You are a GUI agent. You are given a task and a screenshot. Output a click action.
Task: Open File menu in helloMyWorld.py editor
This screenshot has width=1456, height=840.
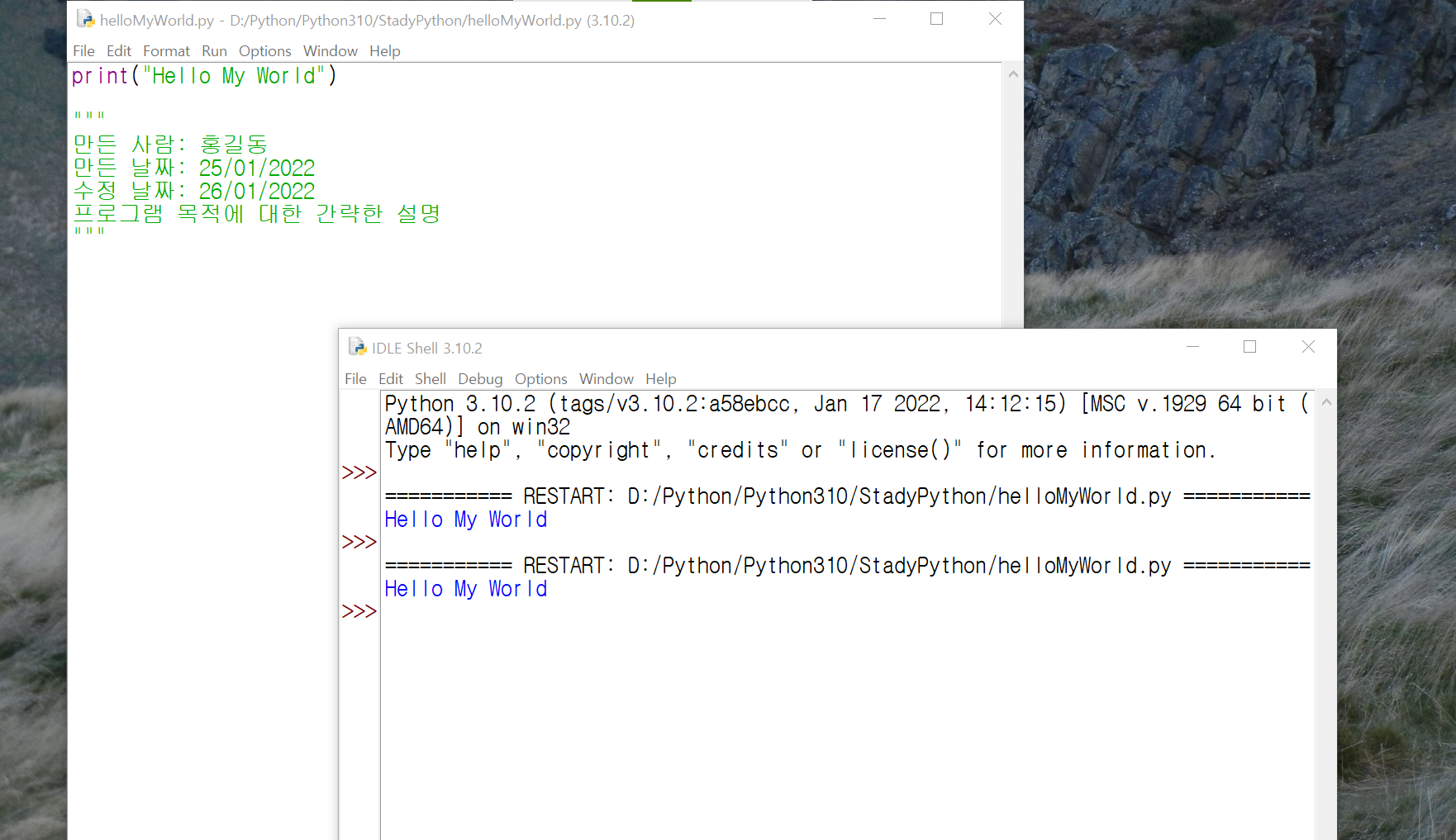click(x=83, y=51)
